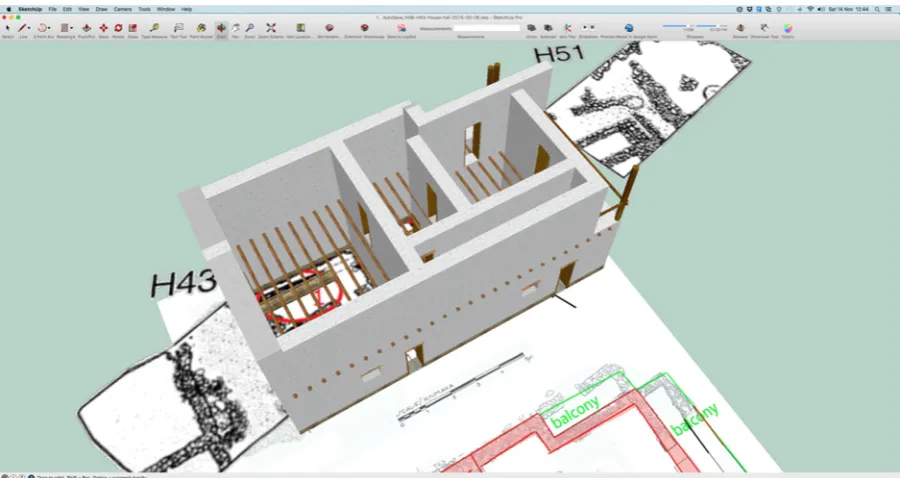This screenshot has height=478, width=901.
Task: Click the Zoom Extents tool
Action: coord(271,28)
